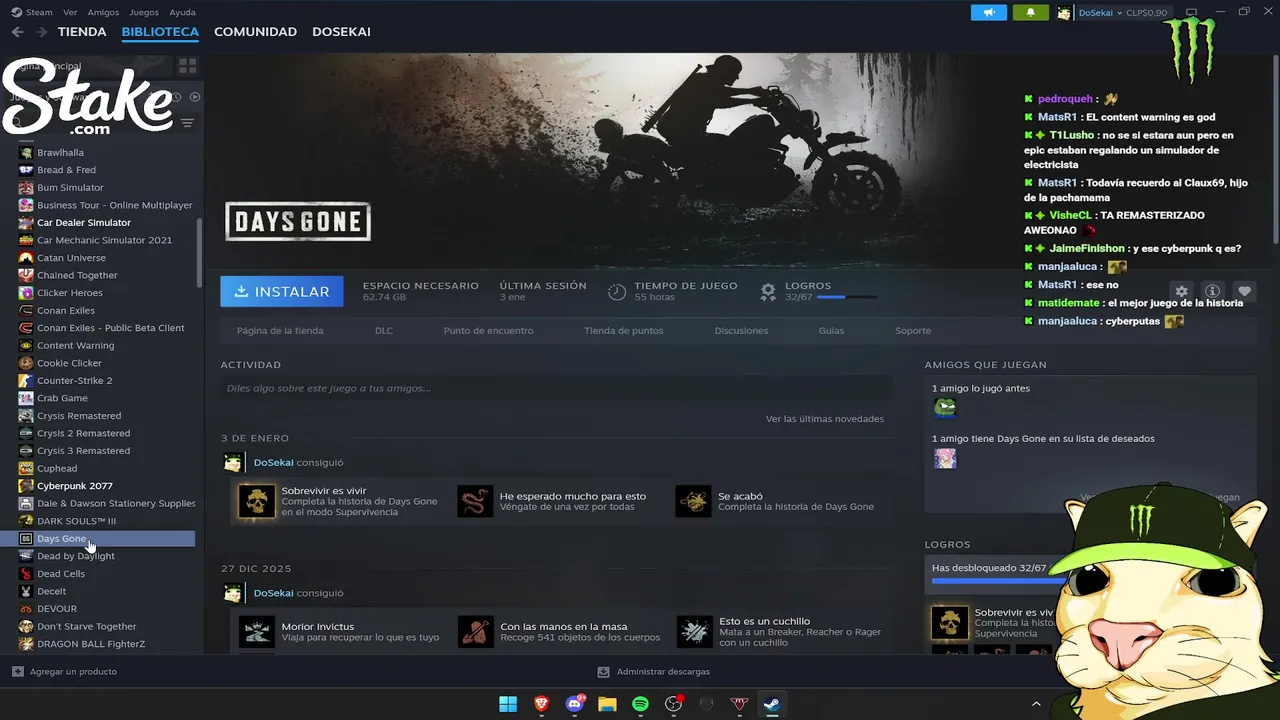Open Brave browser from the taskbar
Viewport: 1280px width, 720px height.
541,704
